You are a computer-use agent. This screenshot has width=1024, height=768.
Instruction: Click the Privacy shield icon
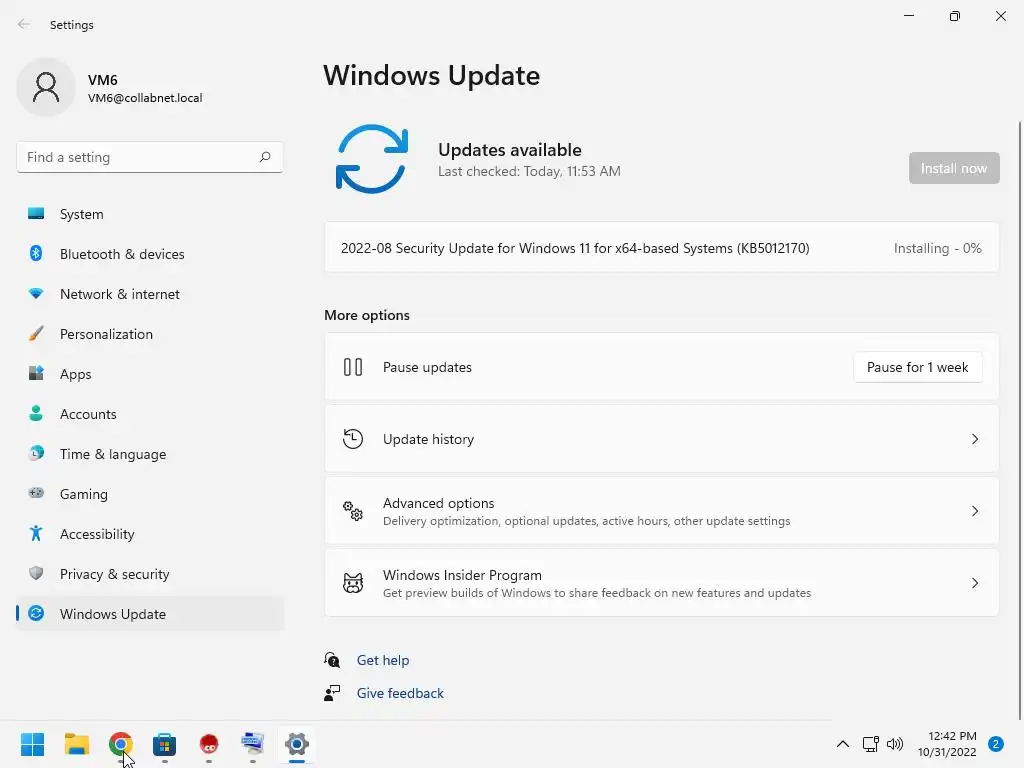tap(36, 573)
